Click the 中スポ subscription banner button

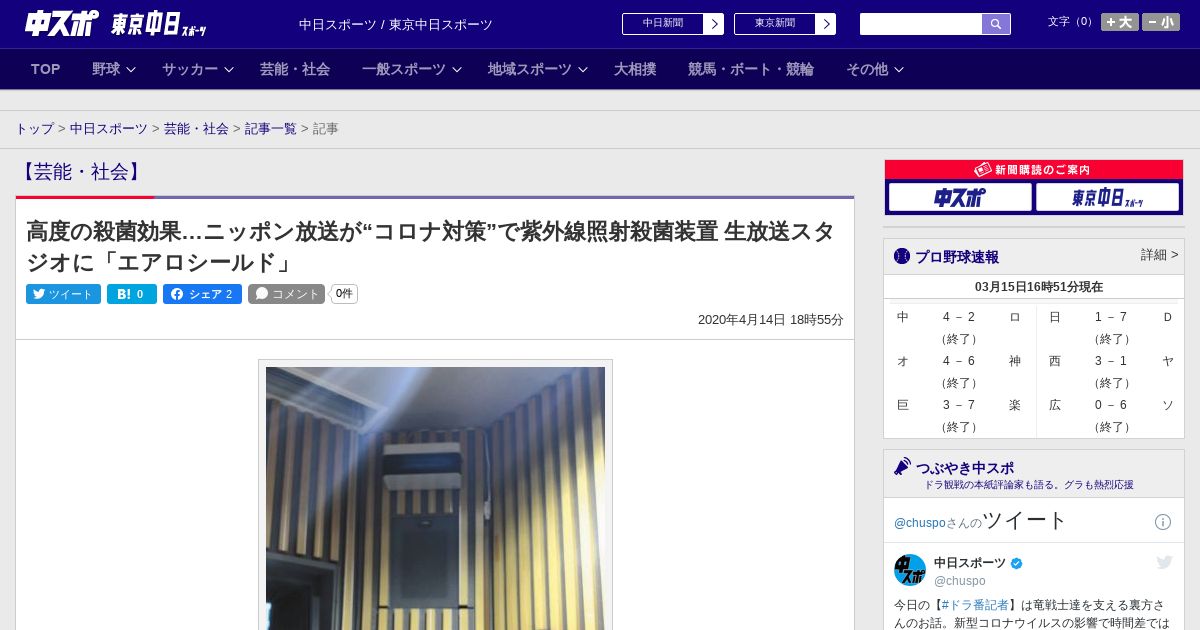click(960, 198)
